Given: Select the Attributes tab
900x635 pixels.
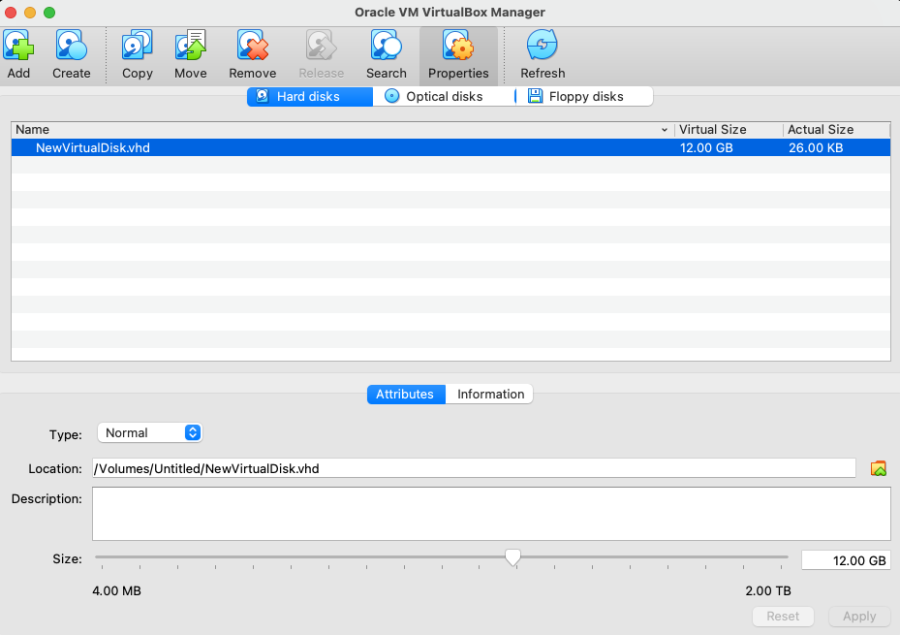Looking at the screenshot, I should (x=406, y=394).
